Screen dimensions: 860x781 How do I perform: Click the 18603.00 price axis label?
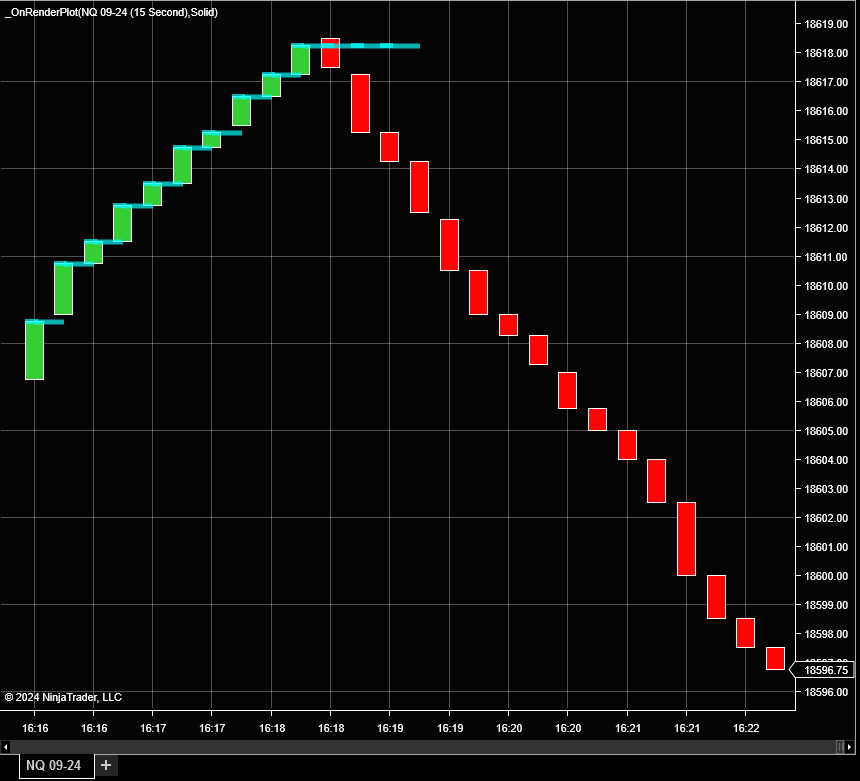(826, 489)
